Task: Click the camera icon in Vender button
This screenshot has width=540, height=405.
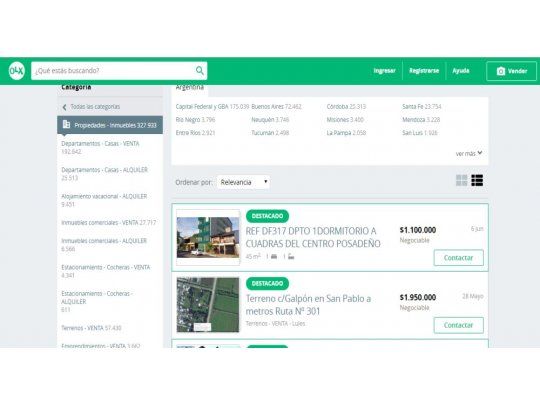Action: click(501, 71)
